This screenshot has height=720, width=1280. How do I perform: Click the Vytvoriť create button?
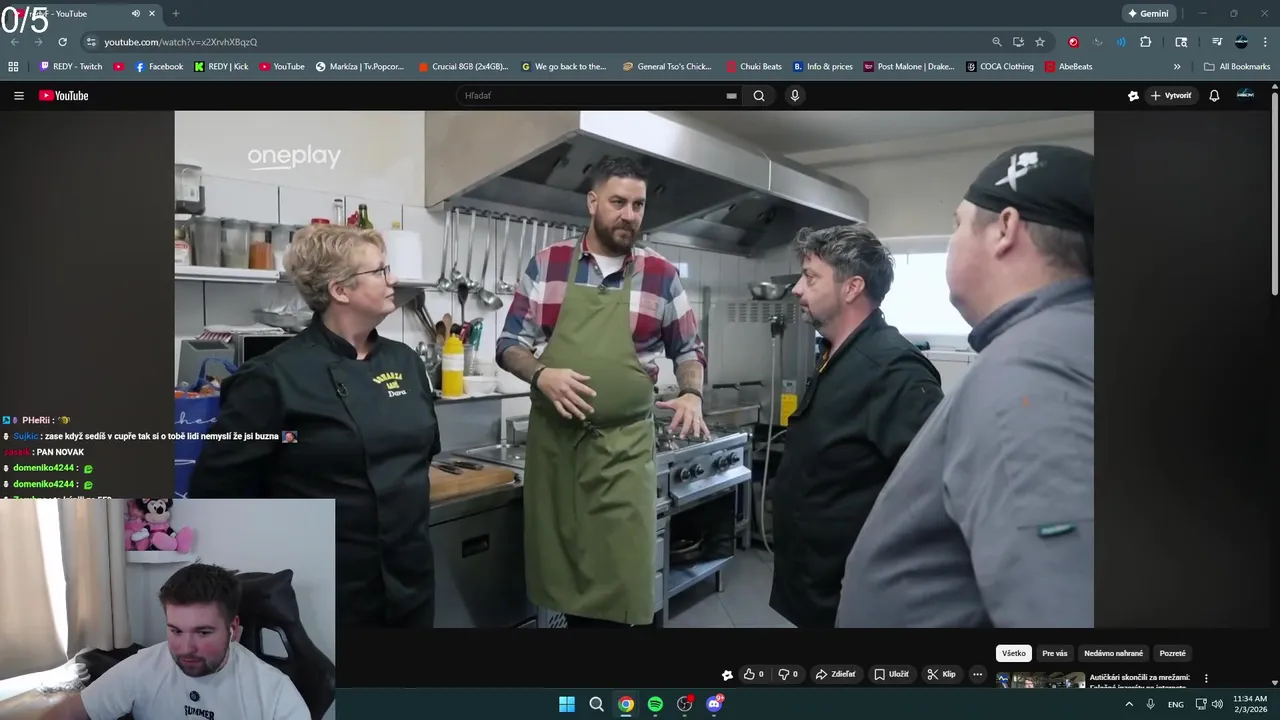(x=1171, y=96)
